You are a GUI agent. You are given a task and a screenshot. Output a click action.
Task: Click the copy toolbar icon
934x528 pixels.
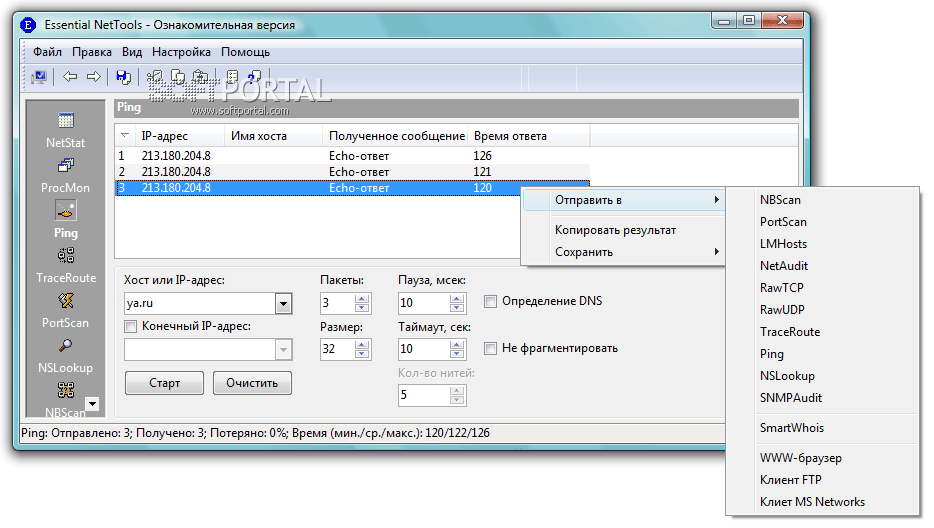178,77
